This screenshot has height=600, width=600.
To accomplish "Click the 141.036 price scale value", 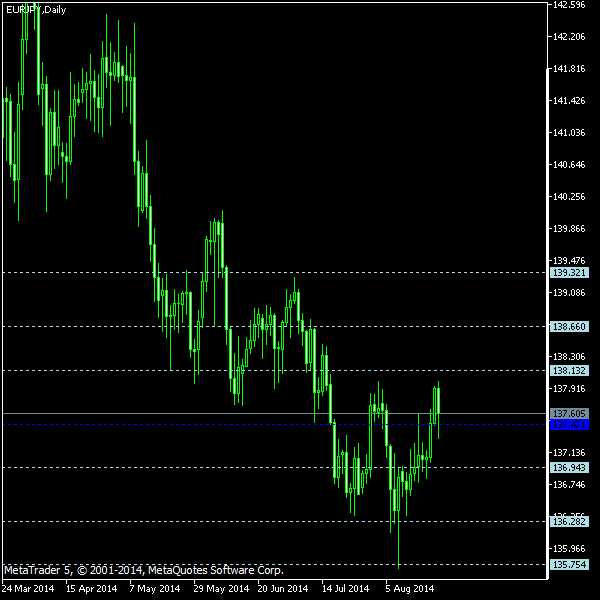I will [x=569, y=133].
